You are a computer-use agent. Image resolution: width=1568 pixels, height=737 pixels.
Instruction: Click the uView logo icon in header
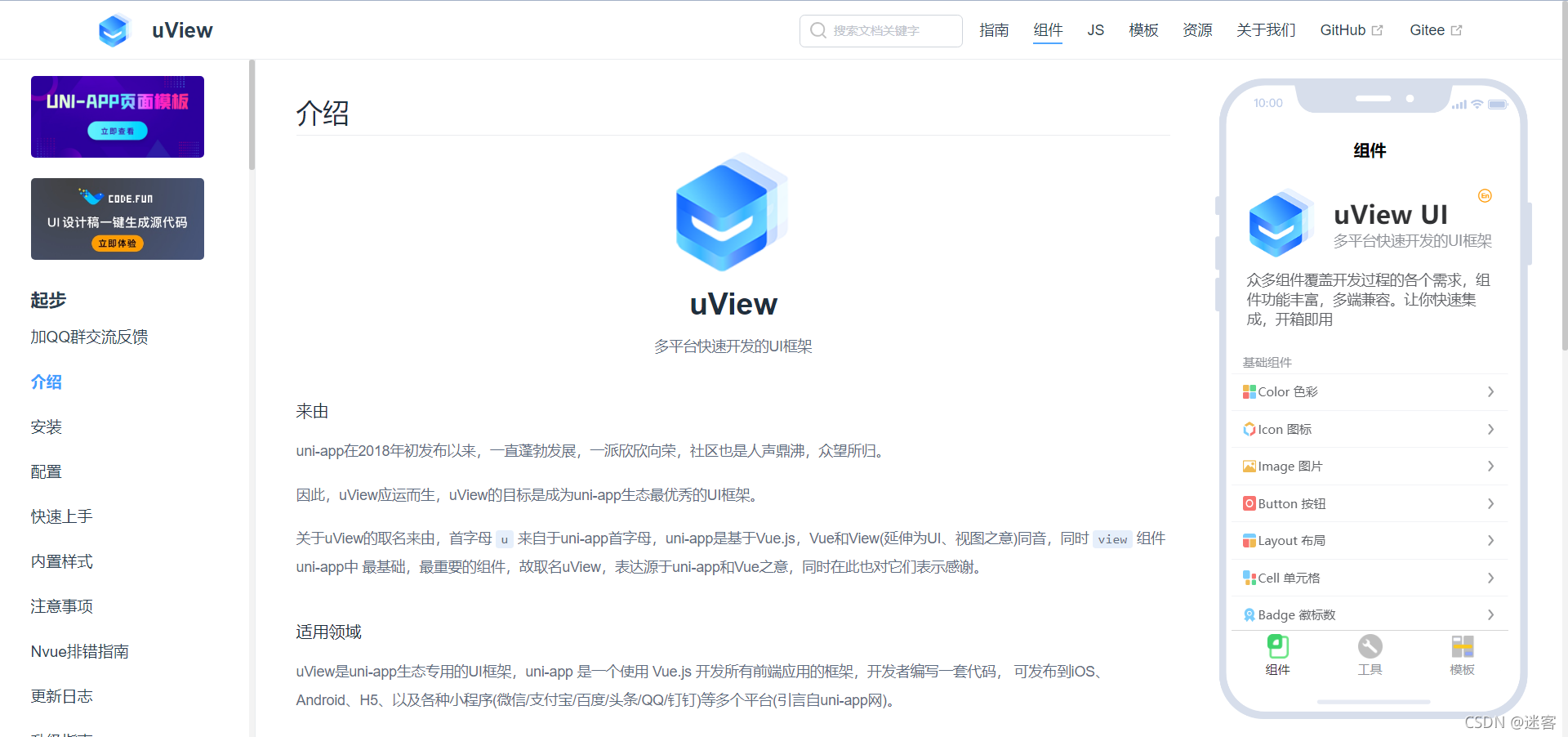(114, 30)
